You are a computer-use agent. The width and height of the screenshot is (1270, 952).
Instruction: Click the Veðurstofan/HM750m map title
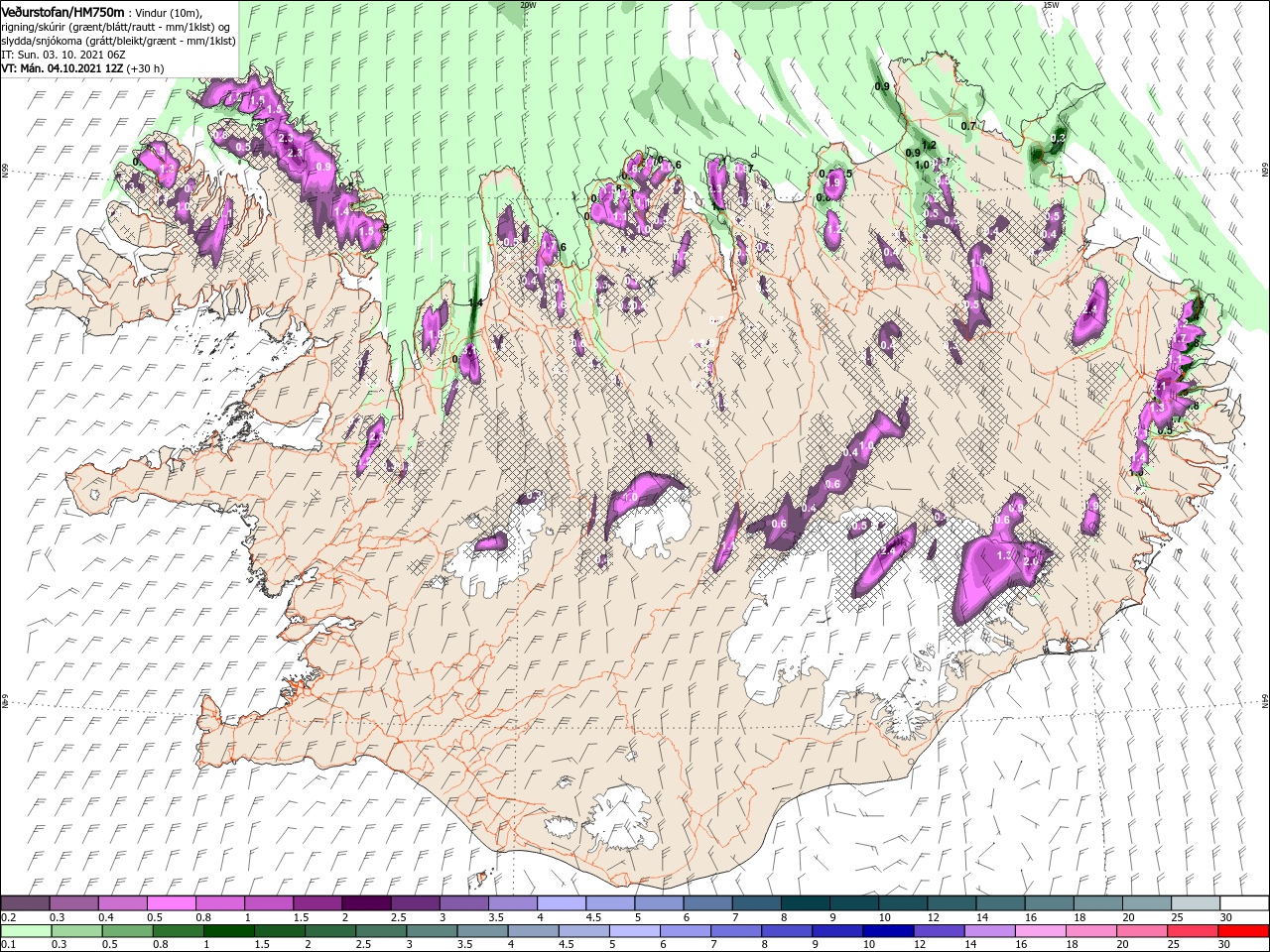63,11
